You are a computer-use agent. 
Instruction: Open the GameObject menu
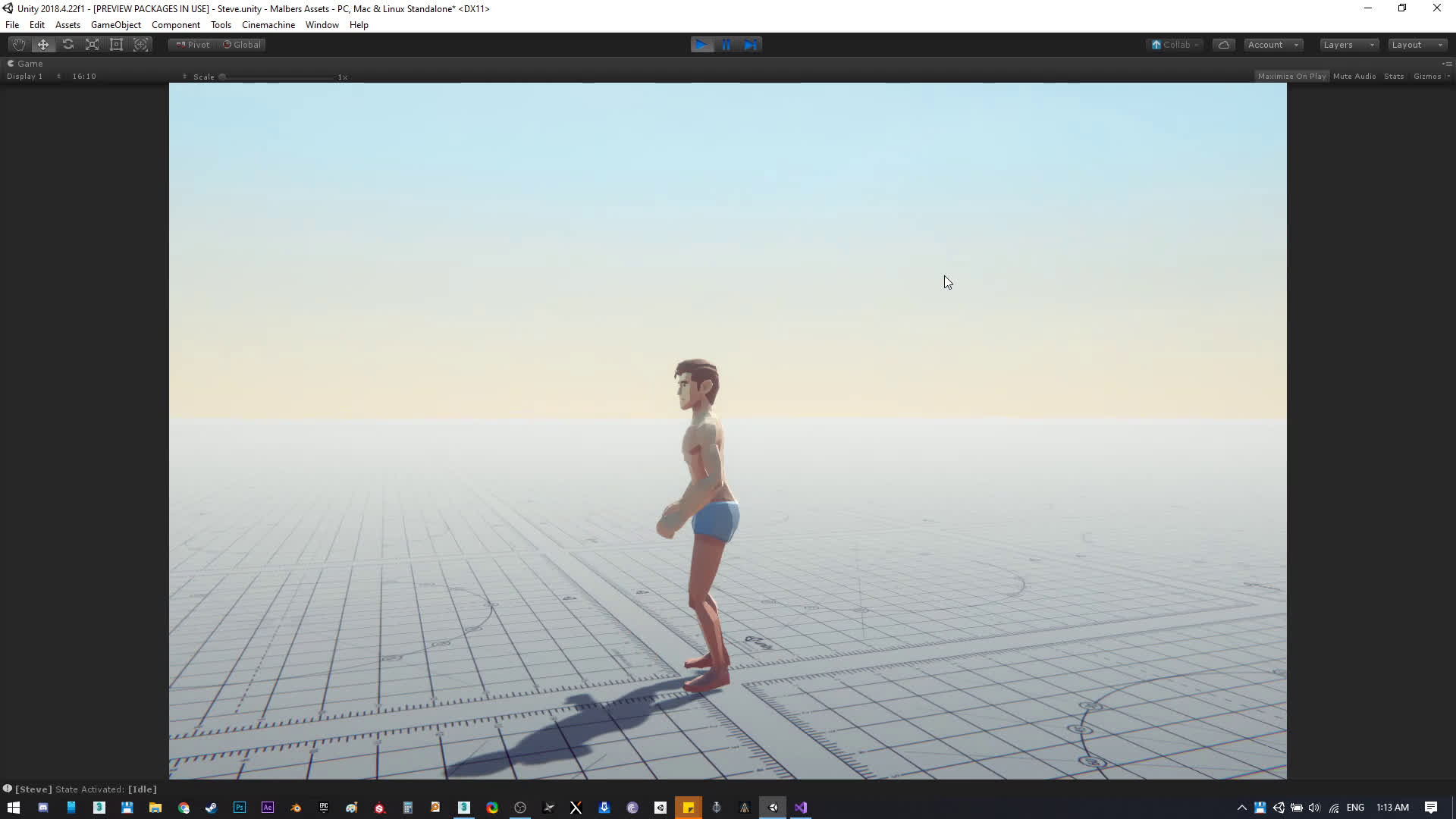coord(115,25)
